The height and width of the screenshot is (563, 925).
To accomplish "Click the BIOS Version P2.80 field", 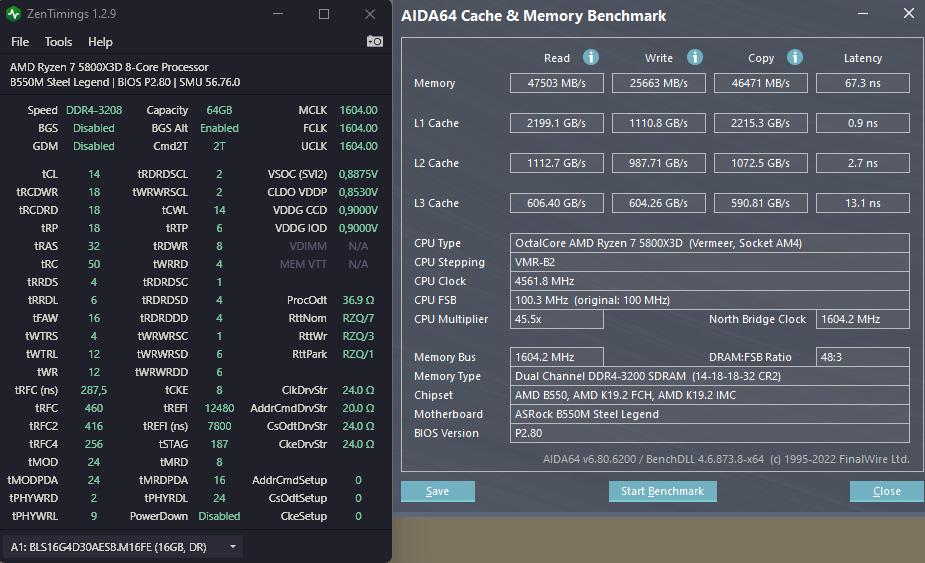I will coord(710,433).
